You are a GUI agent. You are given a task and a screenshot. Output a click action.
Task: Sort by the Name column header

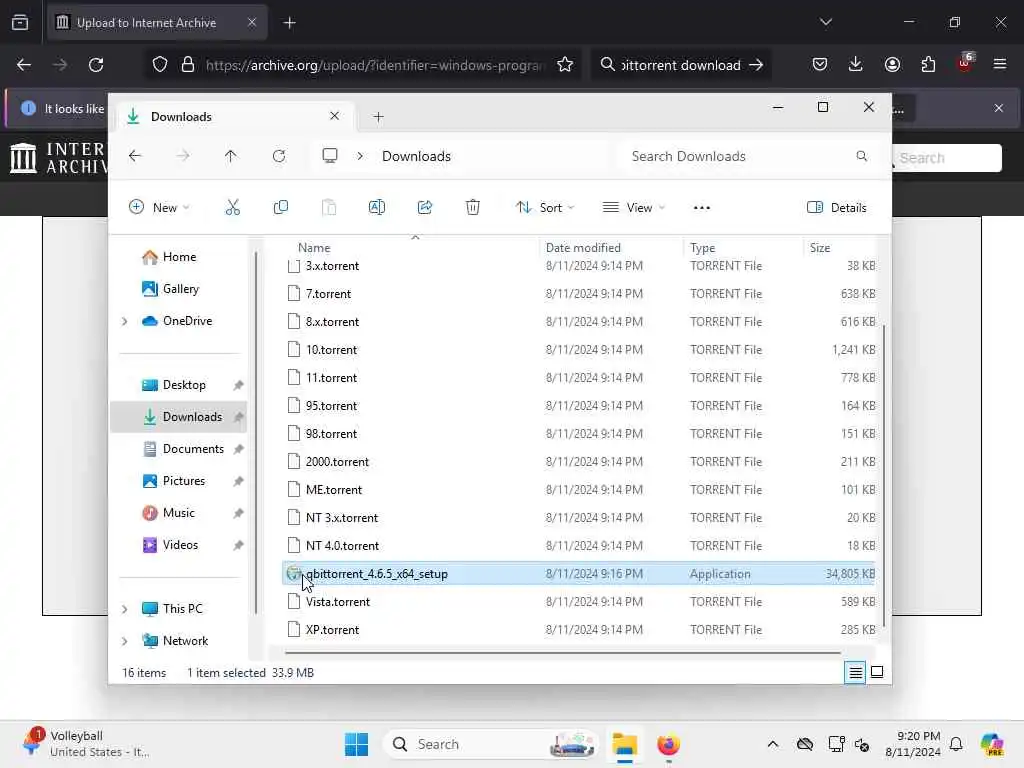(314, 248)
